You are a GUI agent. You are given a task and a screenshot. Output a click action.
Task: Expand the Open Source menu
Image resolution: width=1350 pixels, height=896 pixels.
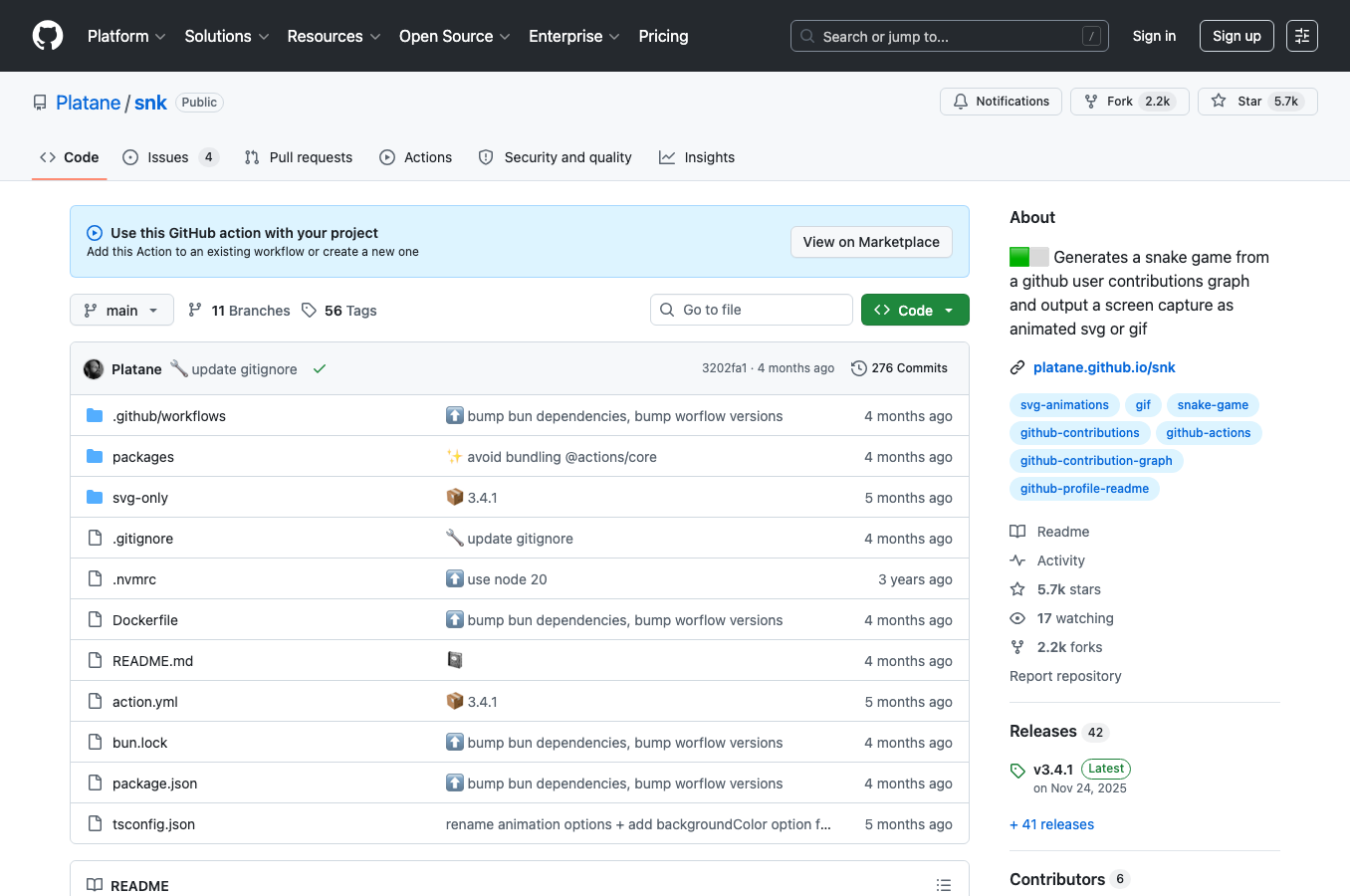coord(455,36)
